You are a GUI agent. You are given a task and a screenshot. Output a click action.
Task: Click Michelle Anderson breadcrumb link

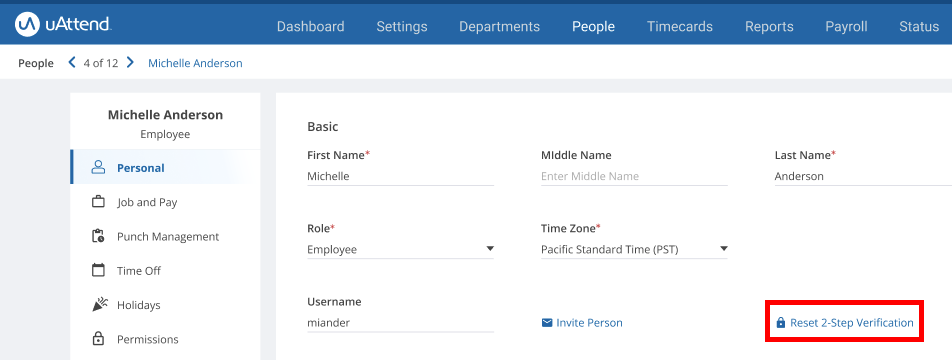195,63
